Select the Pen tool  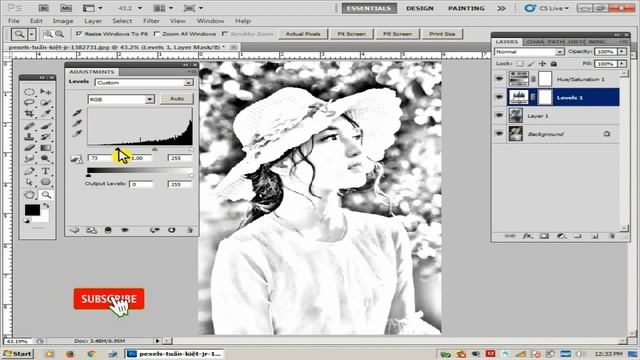(29, 171)
